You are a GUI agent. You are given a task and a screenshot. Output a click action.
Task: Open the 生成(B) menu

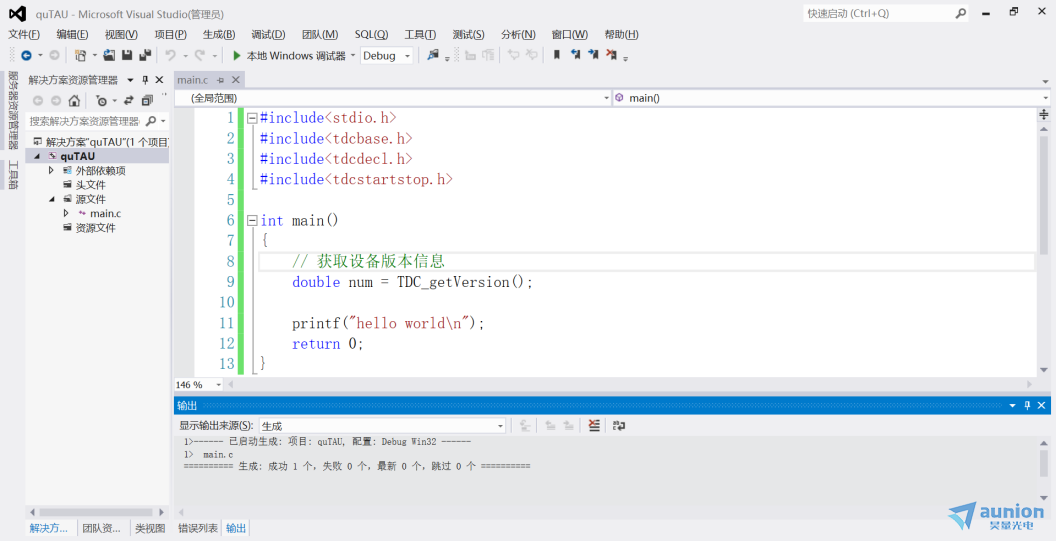pyautogui.click(x=219, y=34)
